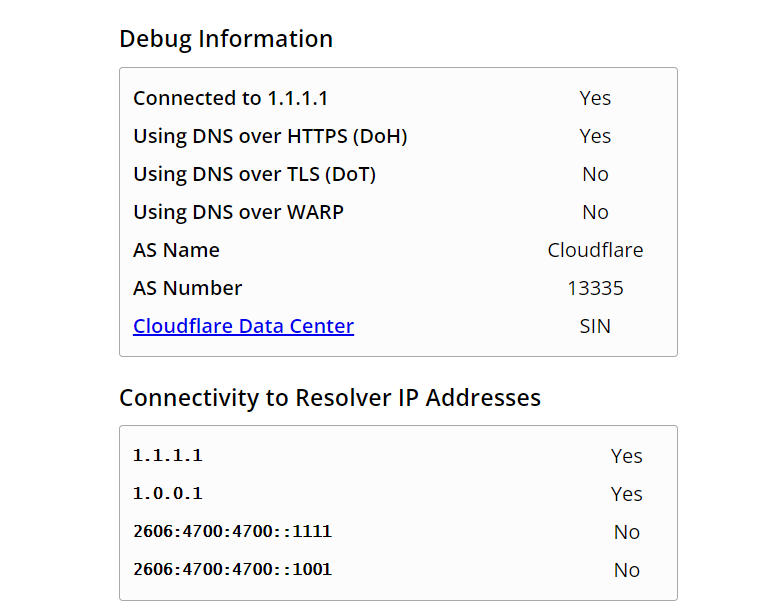Select the 2606:4700:4700::1111 address

click(233, 531)
